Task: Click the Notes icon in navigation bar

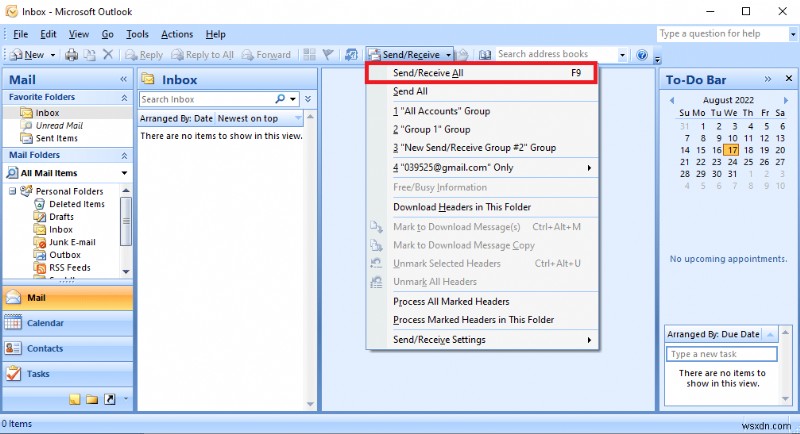Action: (x=74, y=399)
